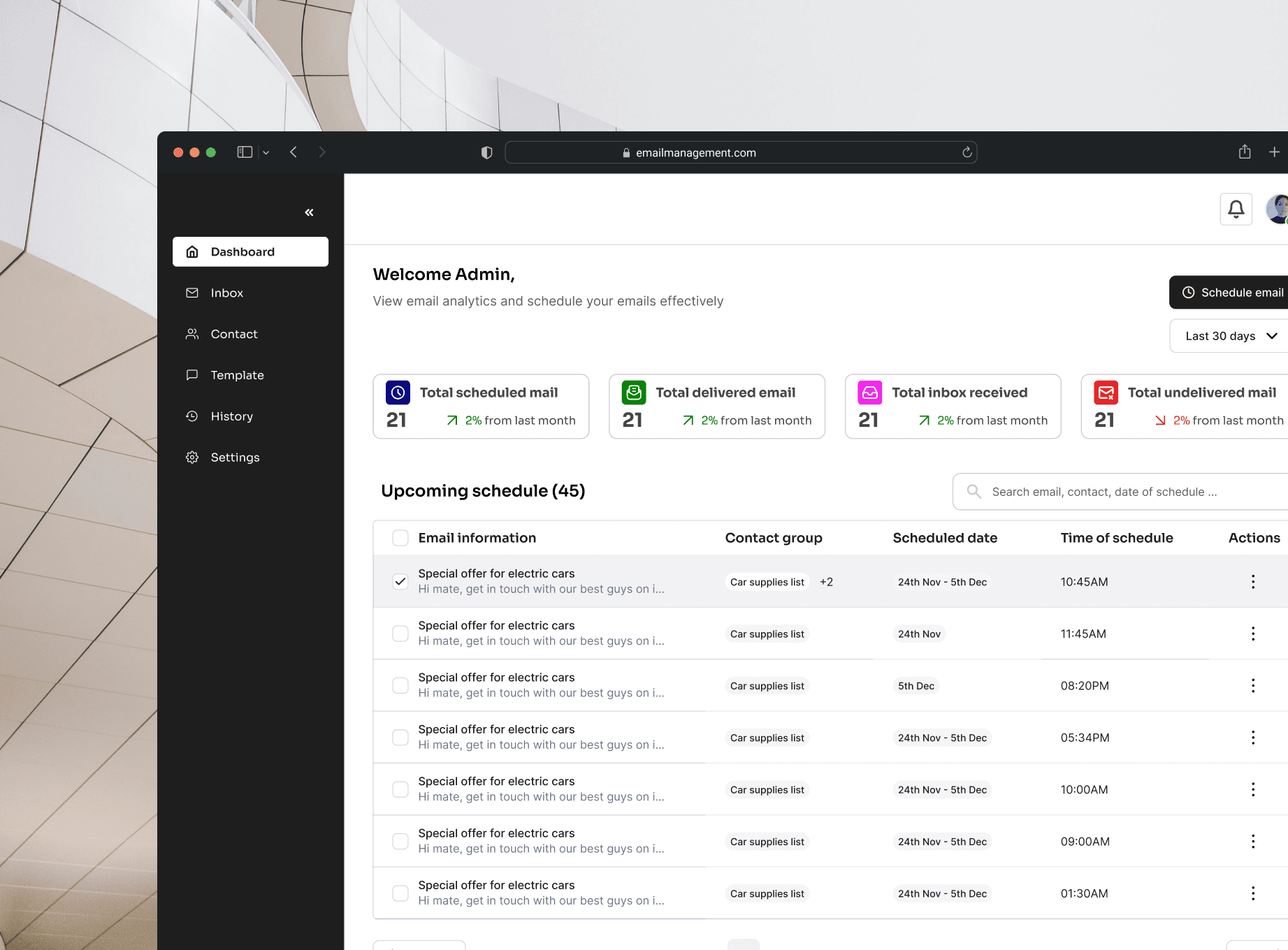Click the Total undelivered mail red icon
Image resolution: width=1288 pixels, height=950 pixels.
tap(1106, 393)
